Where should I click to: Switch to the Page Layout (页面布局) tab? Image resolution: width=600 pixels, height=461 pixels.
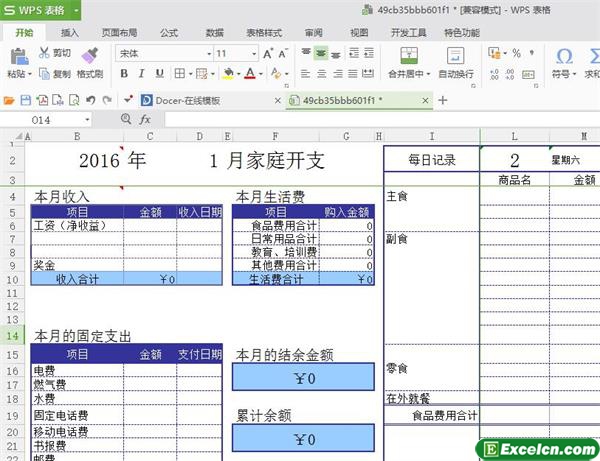(x=119, y=33)
